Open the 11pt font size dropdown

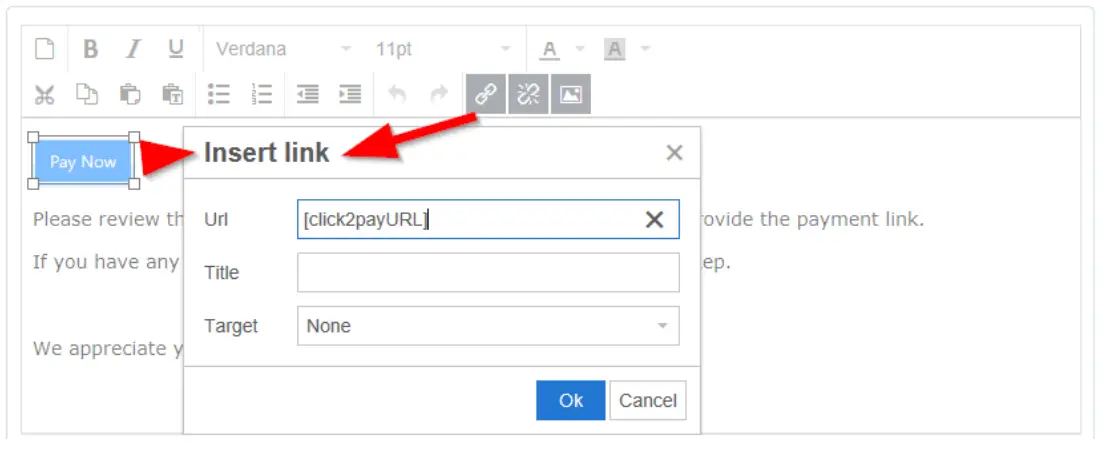[x=443, y=49]
